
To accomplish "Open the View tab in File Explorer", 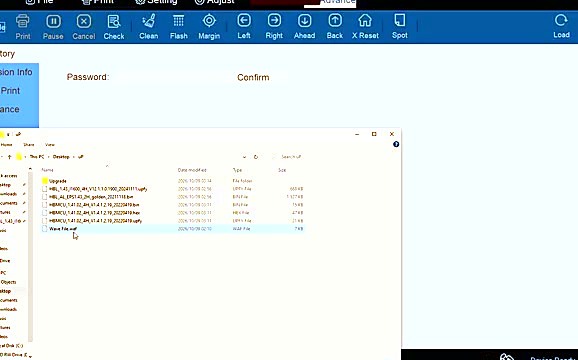I will (x=50, y=145).
